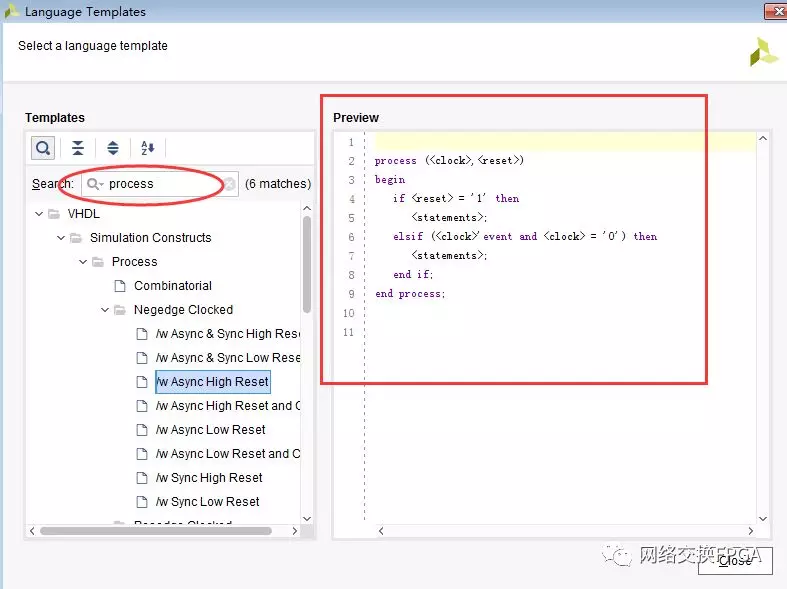
Task: Click file icon of /w Async Low Reset
Action: (142, 430)
